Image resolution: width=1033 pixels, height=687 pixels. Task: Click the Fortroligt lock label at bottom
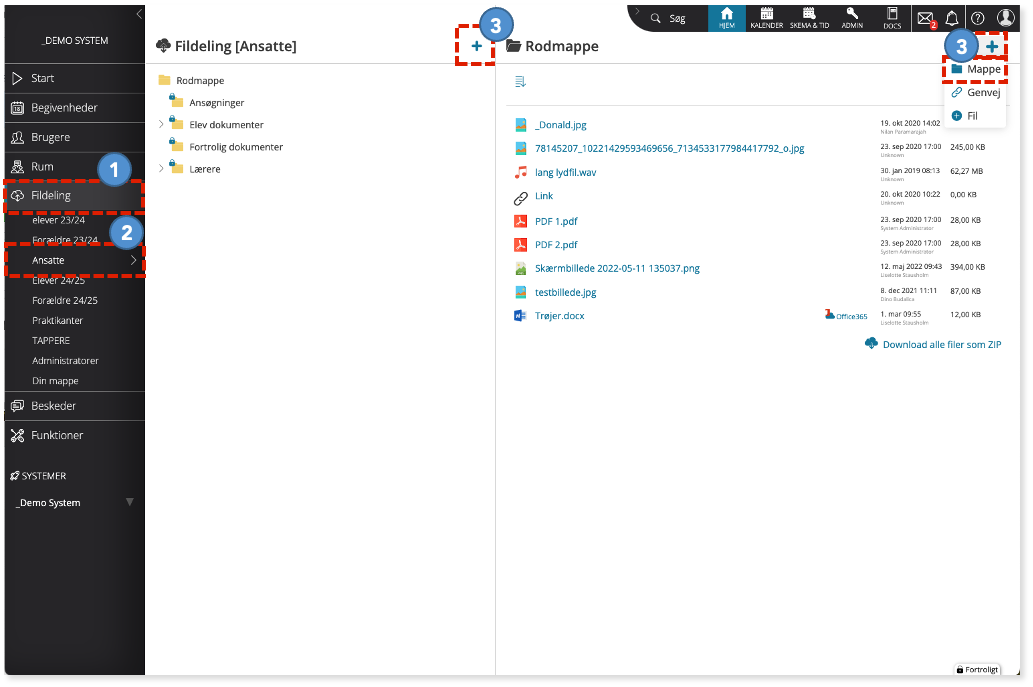977,669
